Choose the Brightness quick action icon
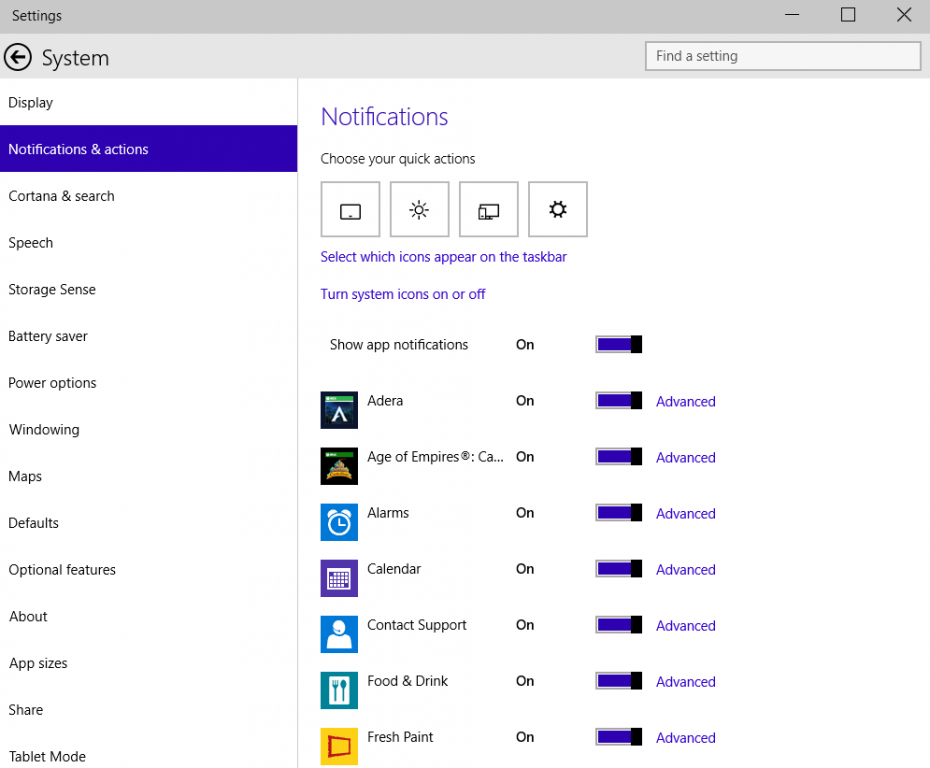The height and width of the screenshot is (768, 930). (x=419, y=209)
